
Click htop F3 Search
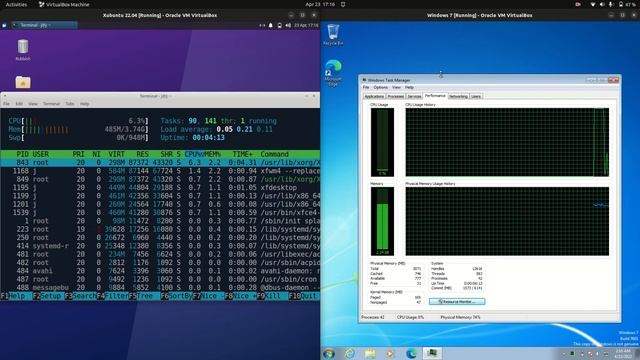pyautogui.click(x=80, y=296)
